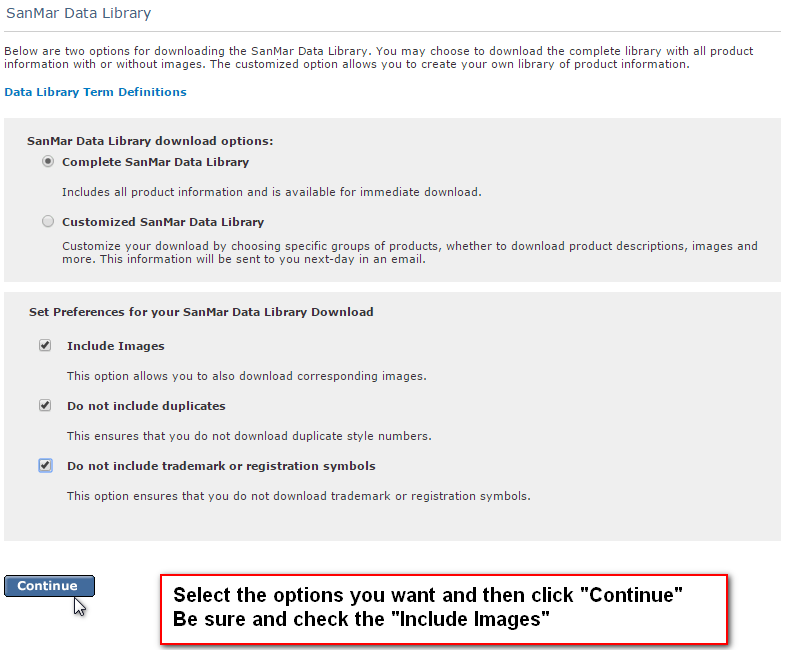Click the "download options:" section heading
The image size is (794, 650).
pyautogui.click(x=150, y=142)
